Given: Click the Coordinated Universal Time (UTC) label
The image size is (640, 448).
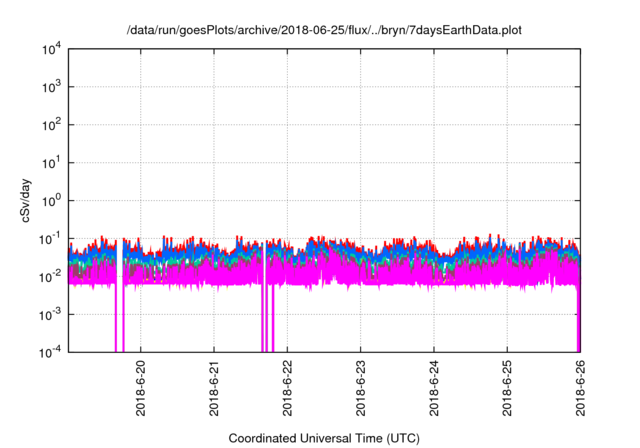Looking at the screenshot, I should pyautogui.click(x=324, y=438).
